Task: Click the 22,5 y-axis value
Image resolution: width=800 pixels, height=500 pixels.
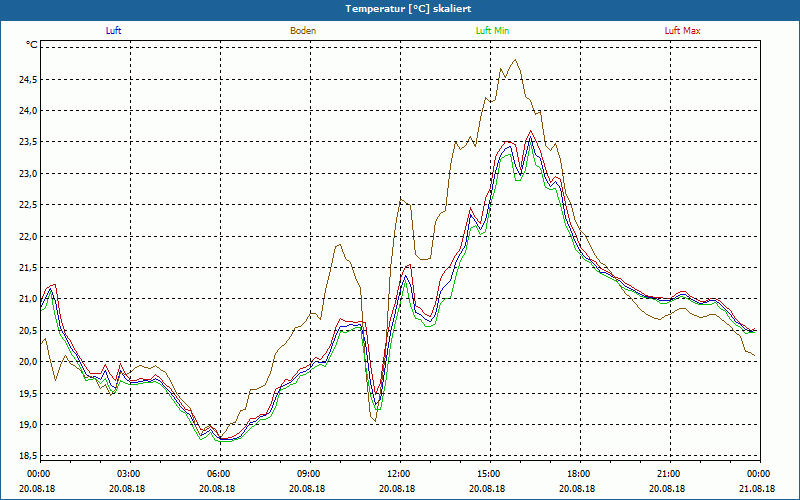Action: click(x=29, y=205)
